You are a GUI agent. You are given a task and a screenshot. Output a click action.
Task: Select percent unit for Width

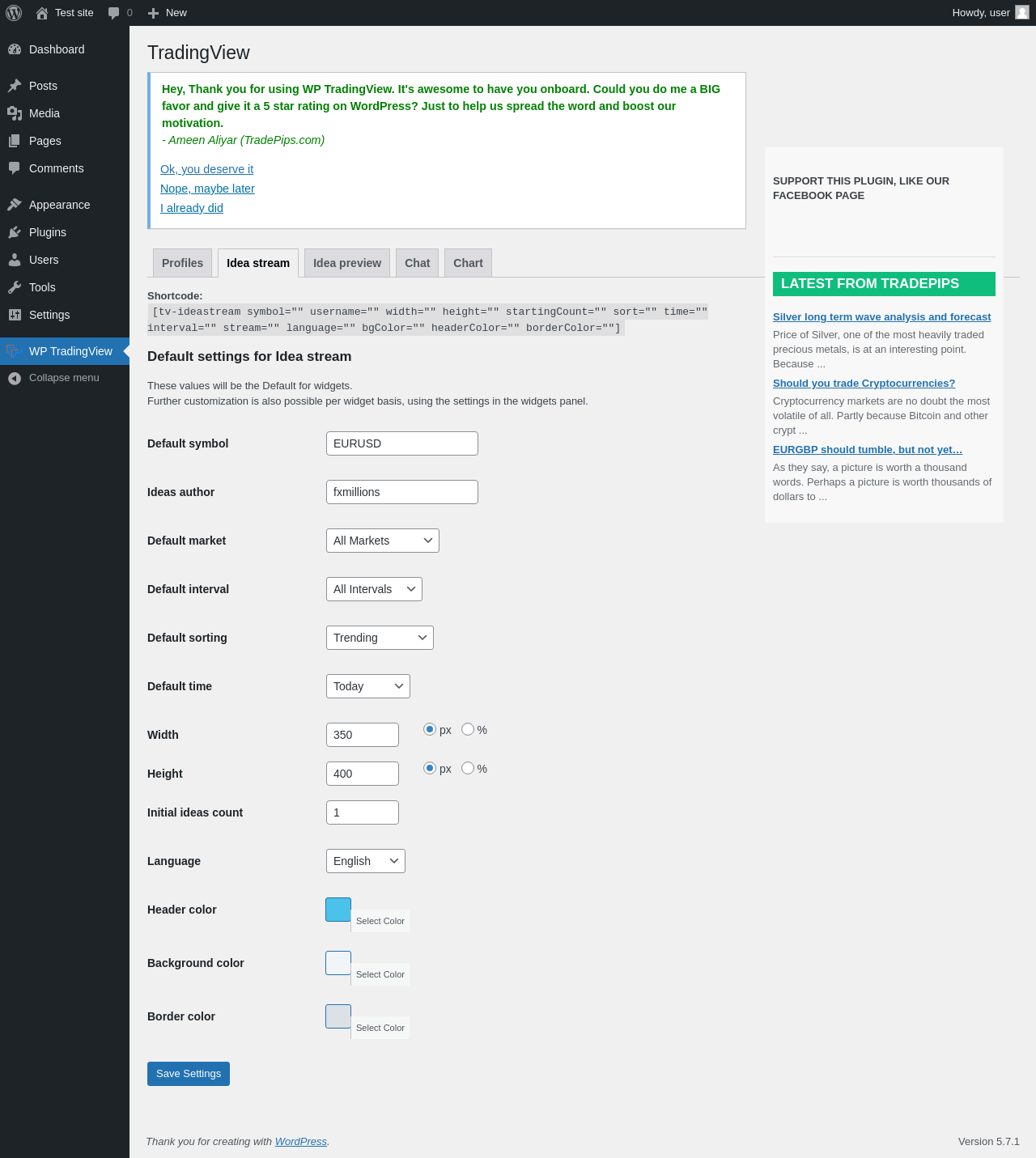pos(468,729)
